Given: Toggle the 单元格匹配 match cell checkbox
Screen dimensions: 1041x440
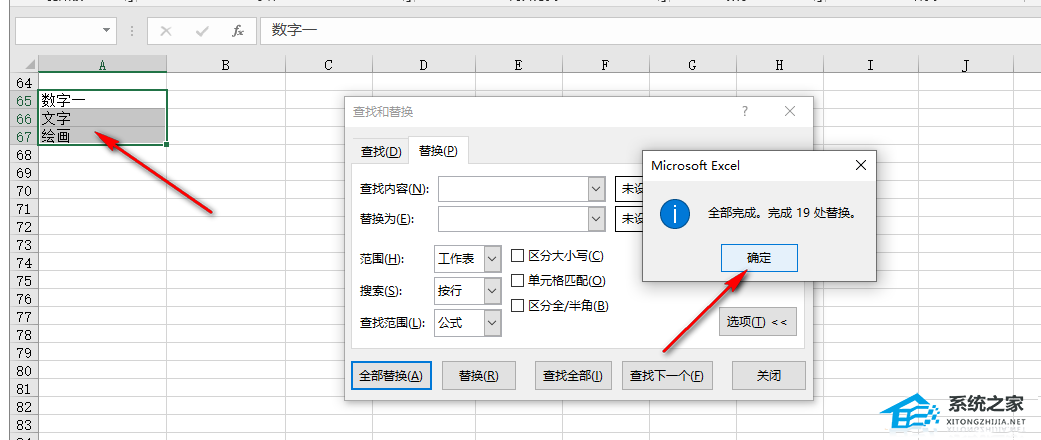Looking at the screenshot, I should click(518, 281).
